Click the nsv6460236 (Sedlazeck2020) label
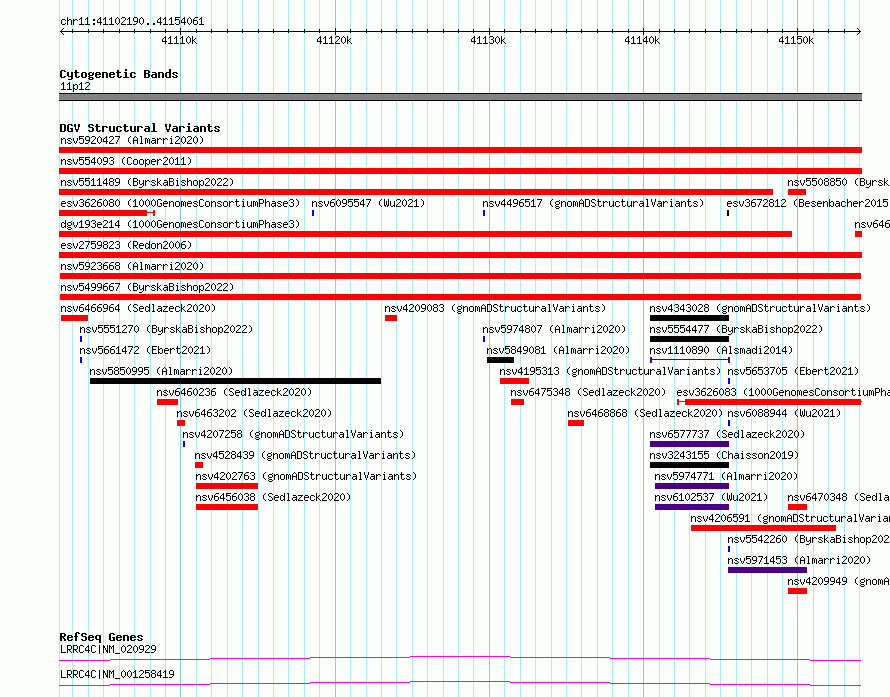This screenshot has width=890, height=697. pyautogui.click(x=234, y=392)
